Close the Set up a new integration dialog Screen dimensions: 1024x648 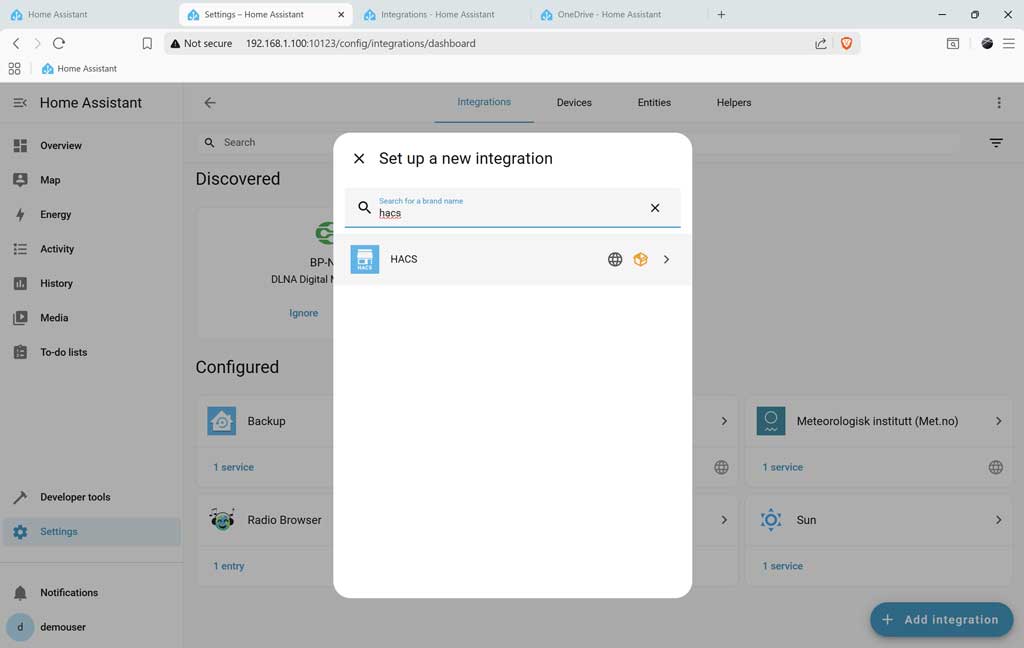[359, 158]
